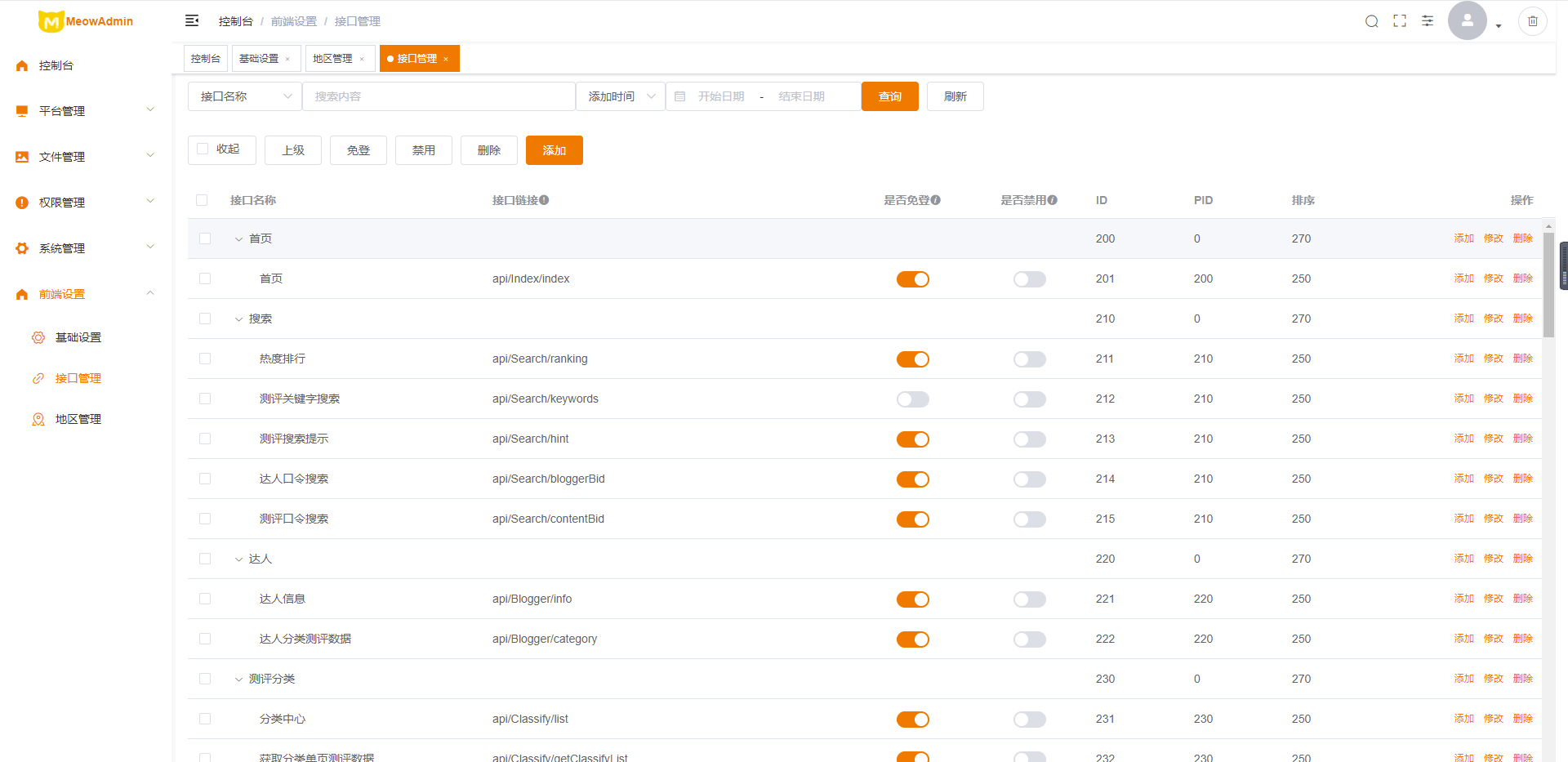Click the orange 查询 button
Screen dimensions: 1568x762
(890, 96)
